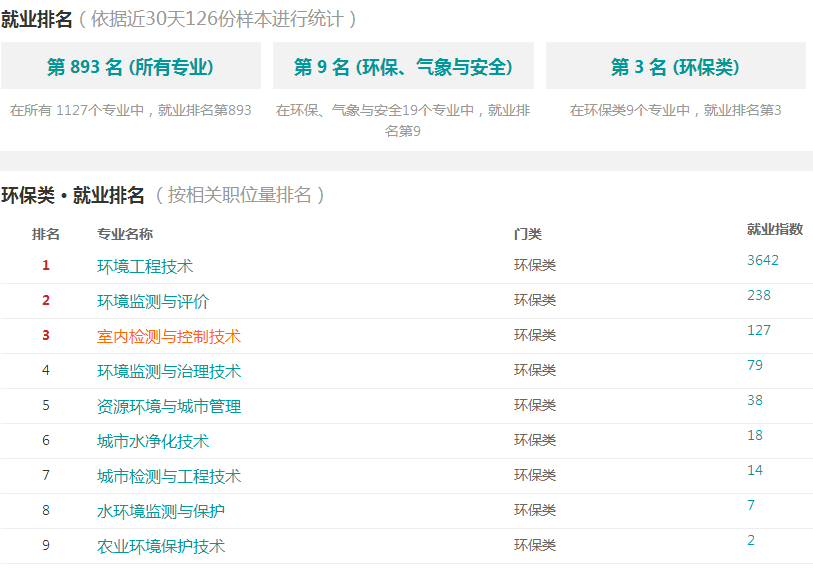The width and height of the screenshot is (813, 569).
Task: Click the 就业排名 section heading
Action: (x=36, y=20)
